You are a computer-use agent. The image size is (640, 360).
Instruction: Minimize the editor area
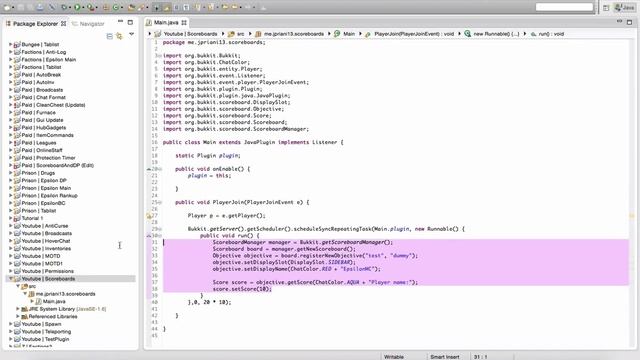click(x=619, y=21)
